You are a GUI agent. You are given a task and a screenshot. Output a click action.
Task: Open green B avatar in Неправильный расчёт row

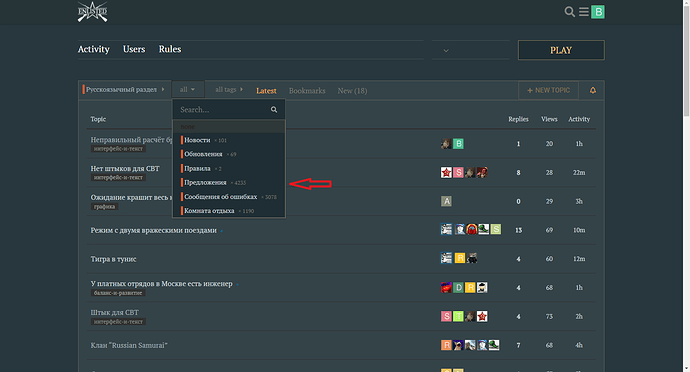point(458,144)
